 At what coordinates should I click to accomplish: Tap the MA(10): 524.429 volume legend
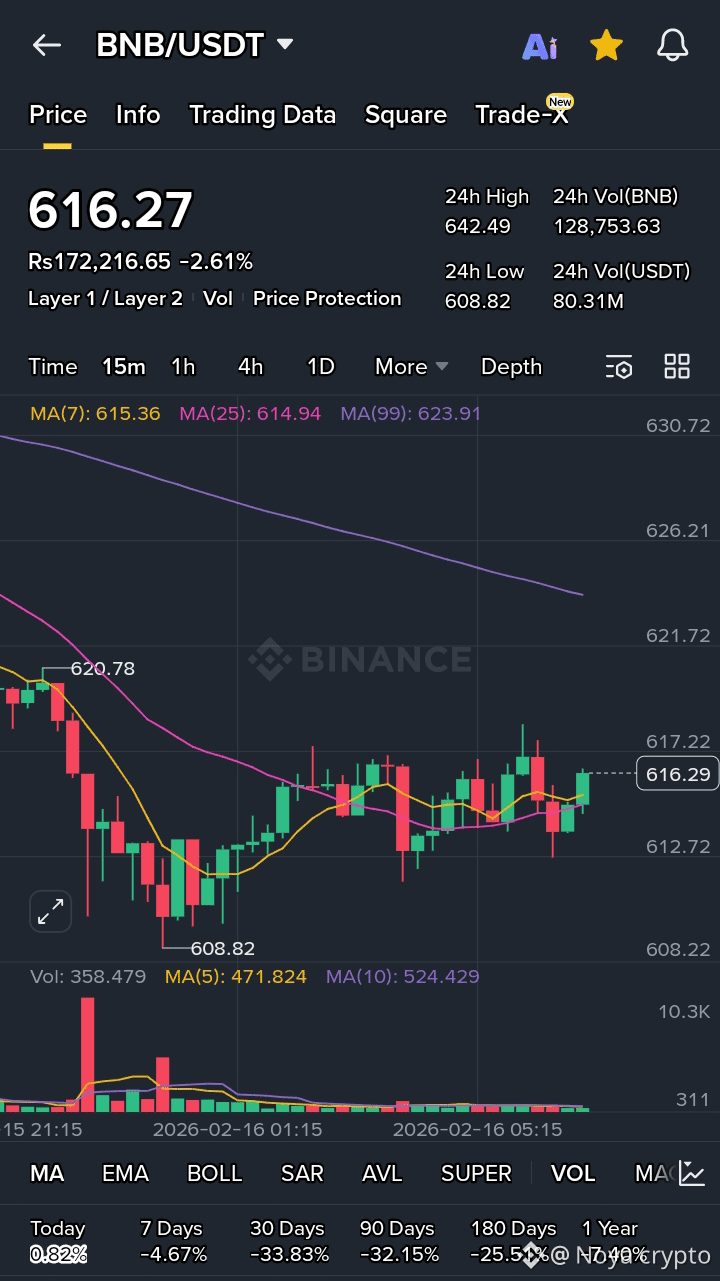tap(403, 976)
